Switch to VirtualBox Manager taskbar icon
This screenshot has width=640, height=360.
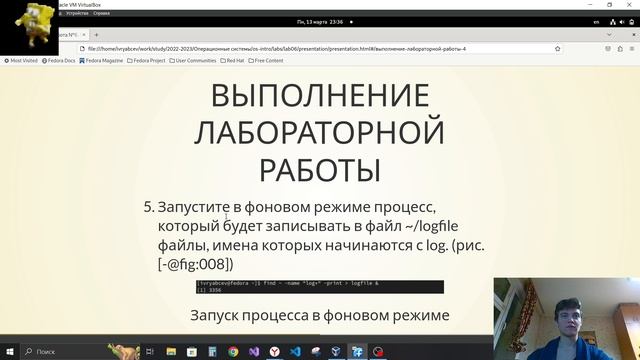point(336,351)
